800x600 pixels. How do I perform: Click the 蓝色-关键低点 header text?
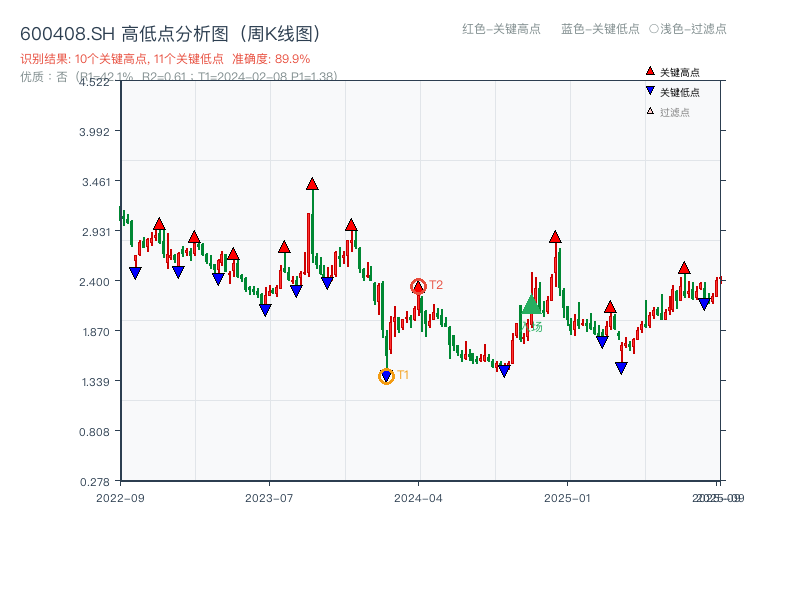pyautogui.click(x=600, y=29)
